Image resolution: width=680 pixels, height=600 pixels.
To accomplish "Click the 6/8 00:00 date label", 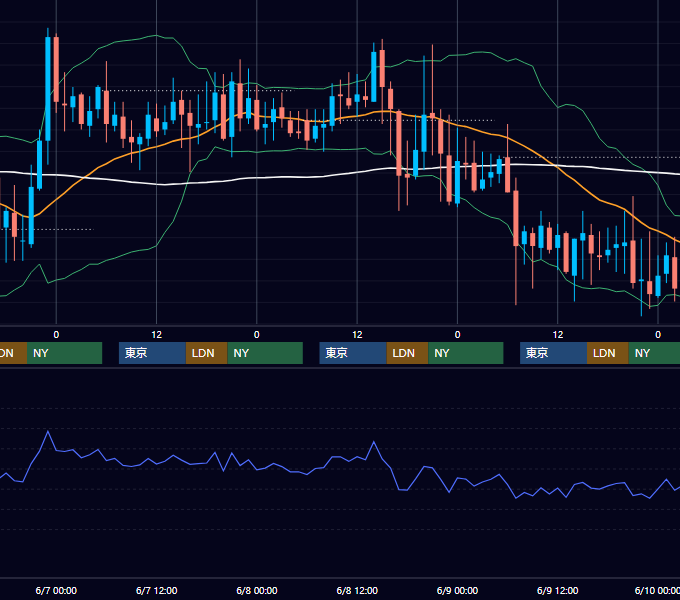I will click(257, 590).
